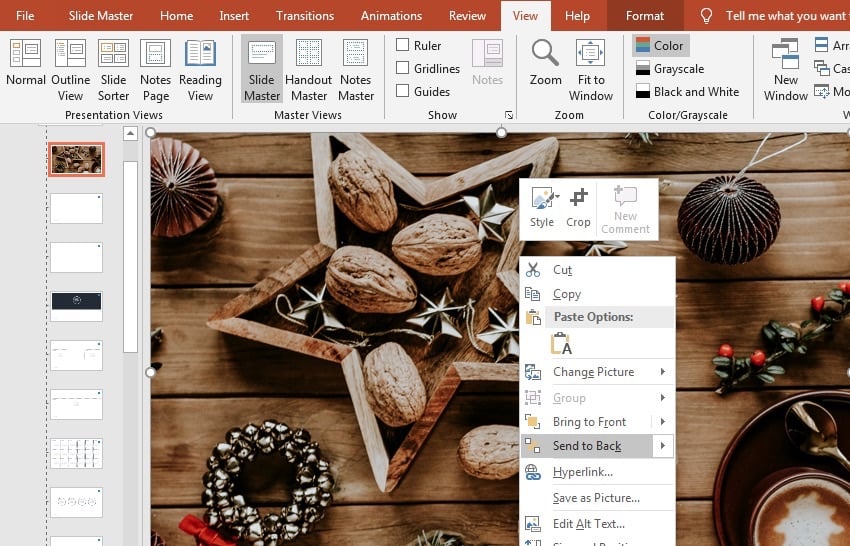Turn on the Guides checkbox
This screenshot has height=546, width=850.
[x=402, y=91]
